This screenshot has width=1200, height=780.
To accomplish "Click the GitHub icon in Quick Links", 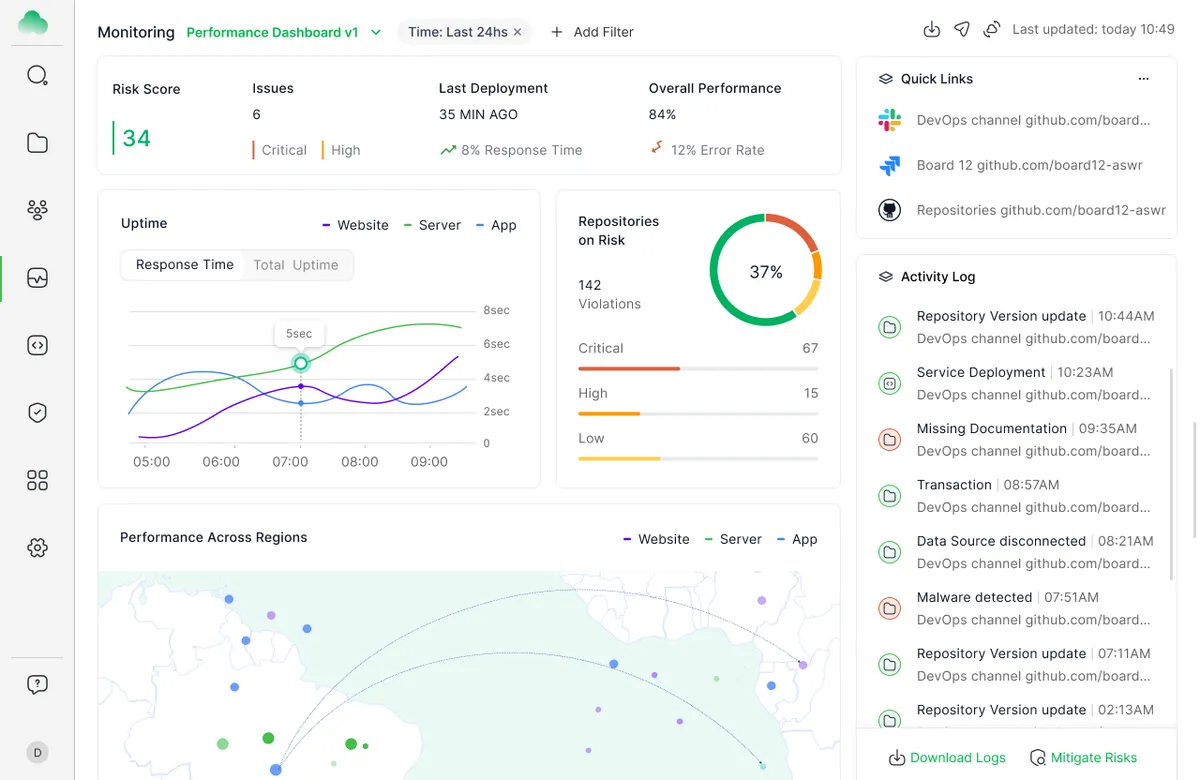I will pyautogui.click(x=890, y=210).
